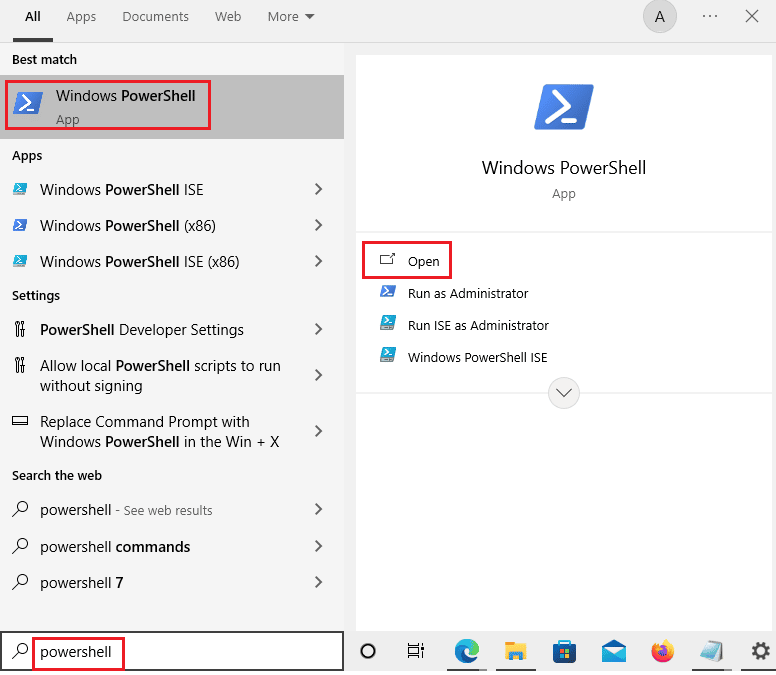Open notepad-style app on taskbar
The width and height of the screenshot is (776, 675).
711,651
